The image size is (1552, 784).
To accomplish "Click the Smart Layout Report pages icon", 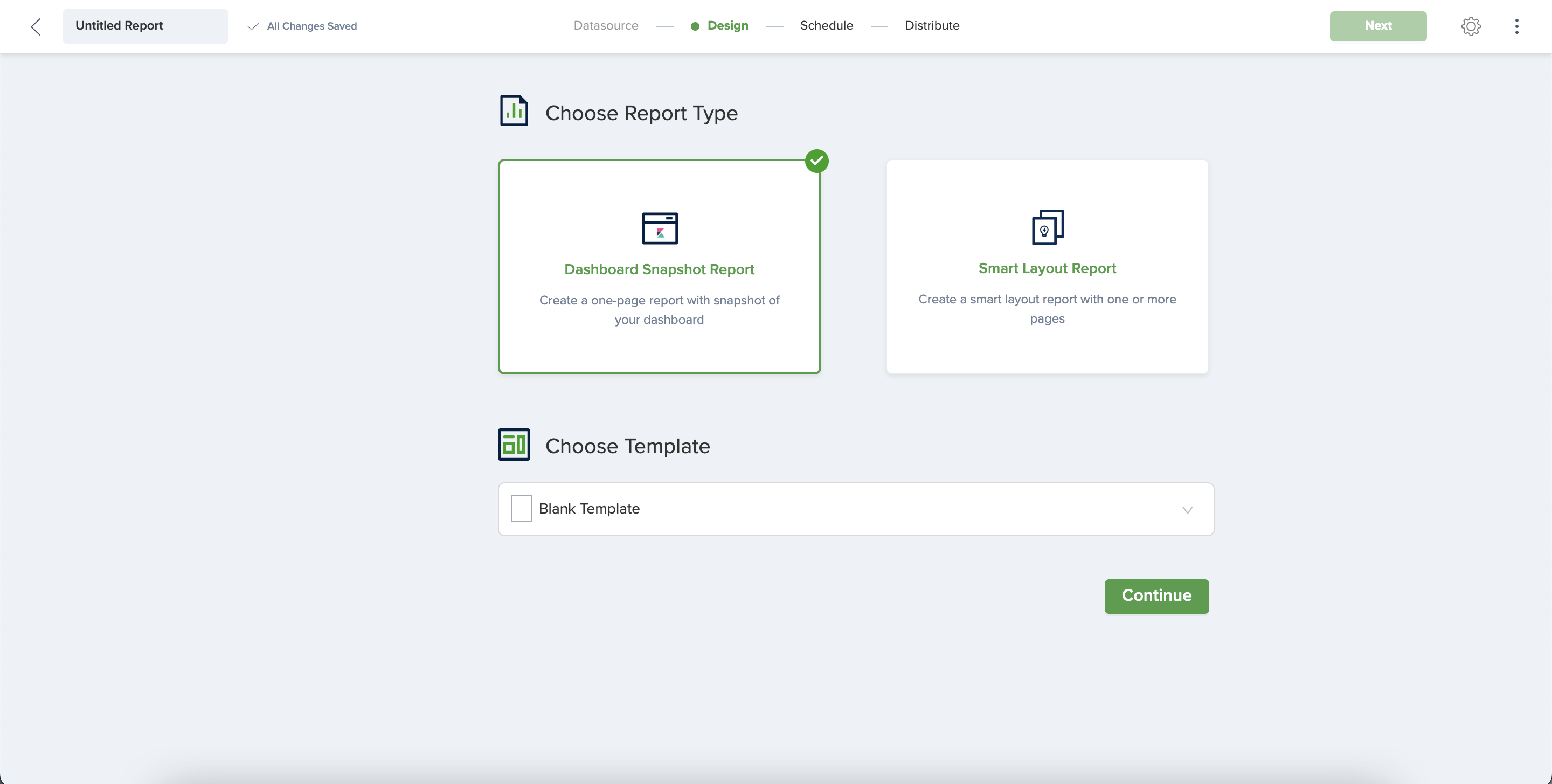I will point(1047,227).
